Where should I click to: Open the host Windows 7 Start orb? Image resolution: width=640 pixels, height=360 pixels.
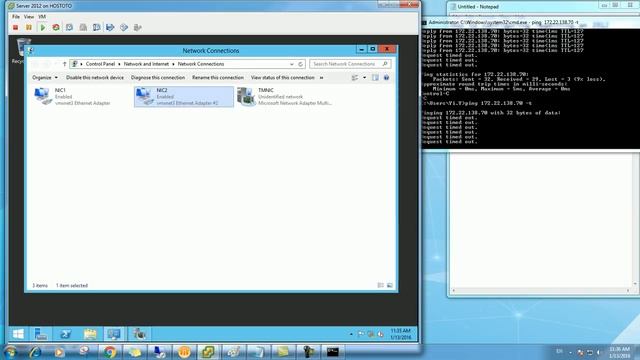pos(10,352)
